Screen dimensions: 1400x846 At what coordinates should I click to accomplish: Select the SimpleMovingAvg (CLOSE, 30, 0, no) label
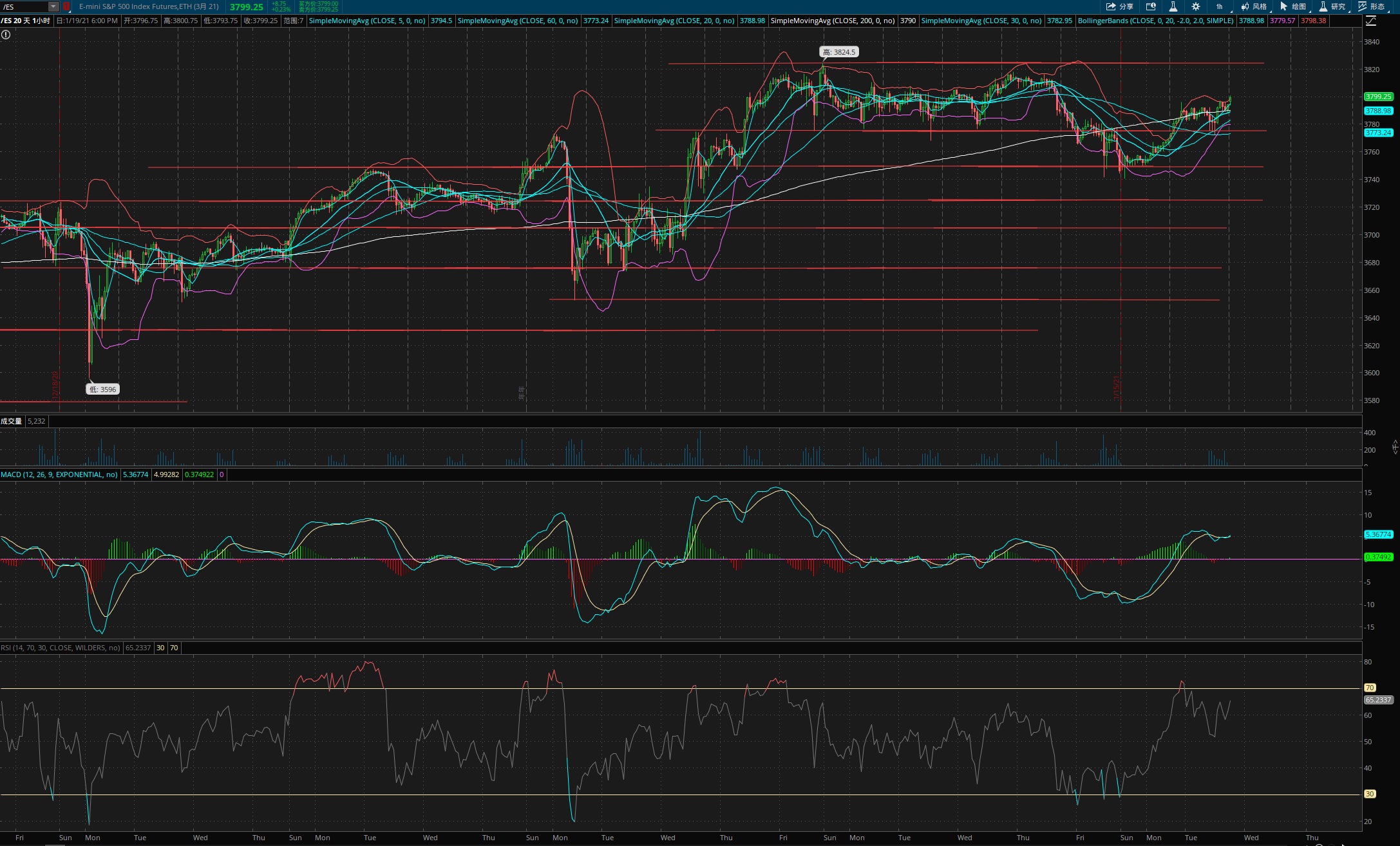[x=981, y=21]
